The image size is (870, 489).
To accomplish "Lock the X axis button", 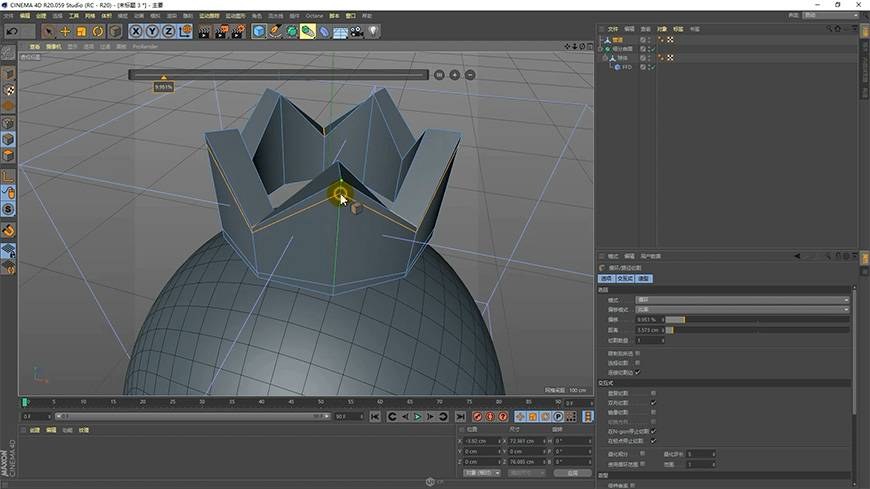I will 136,31.
